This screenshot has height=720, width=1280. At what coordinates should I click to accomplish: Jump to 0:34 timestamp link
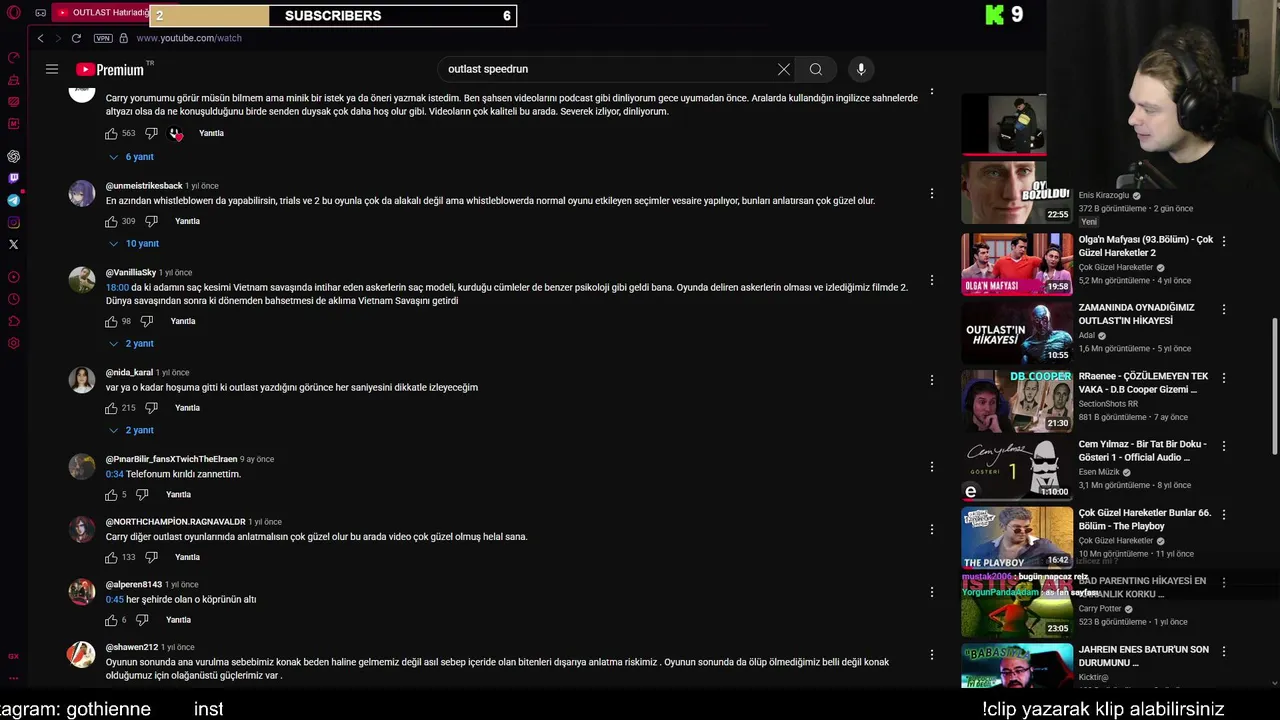coord(115,474)
